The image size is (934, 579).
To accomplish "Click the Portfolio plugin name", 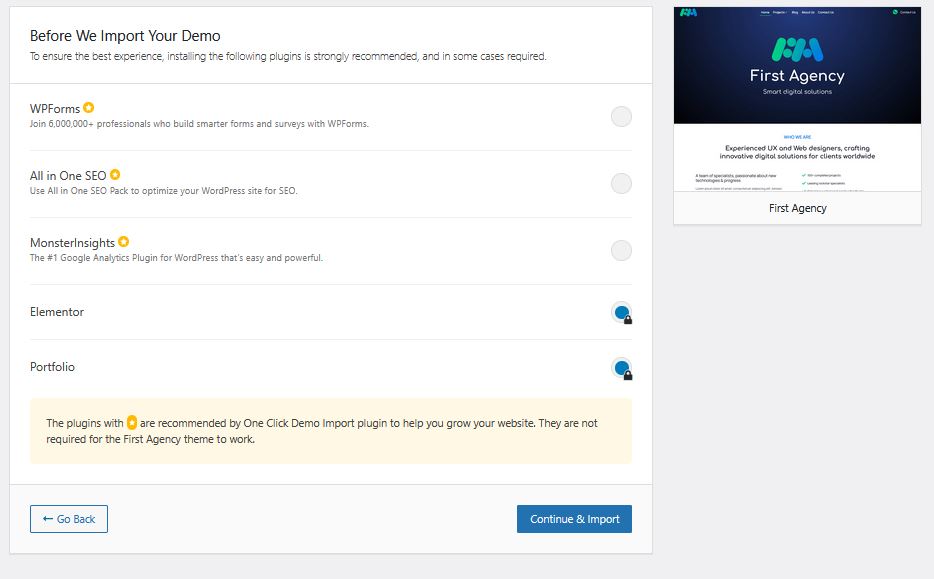I will click(52, 367).
